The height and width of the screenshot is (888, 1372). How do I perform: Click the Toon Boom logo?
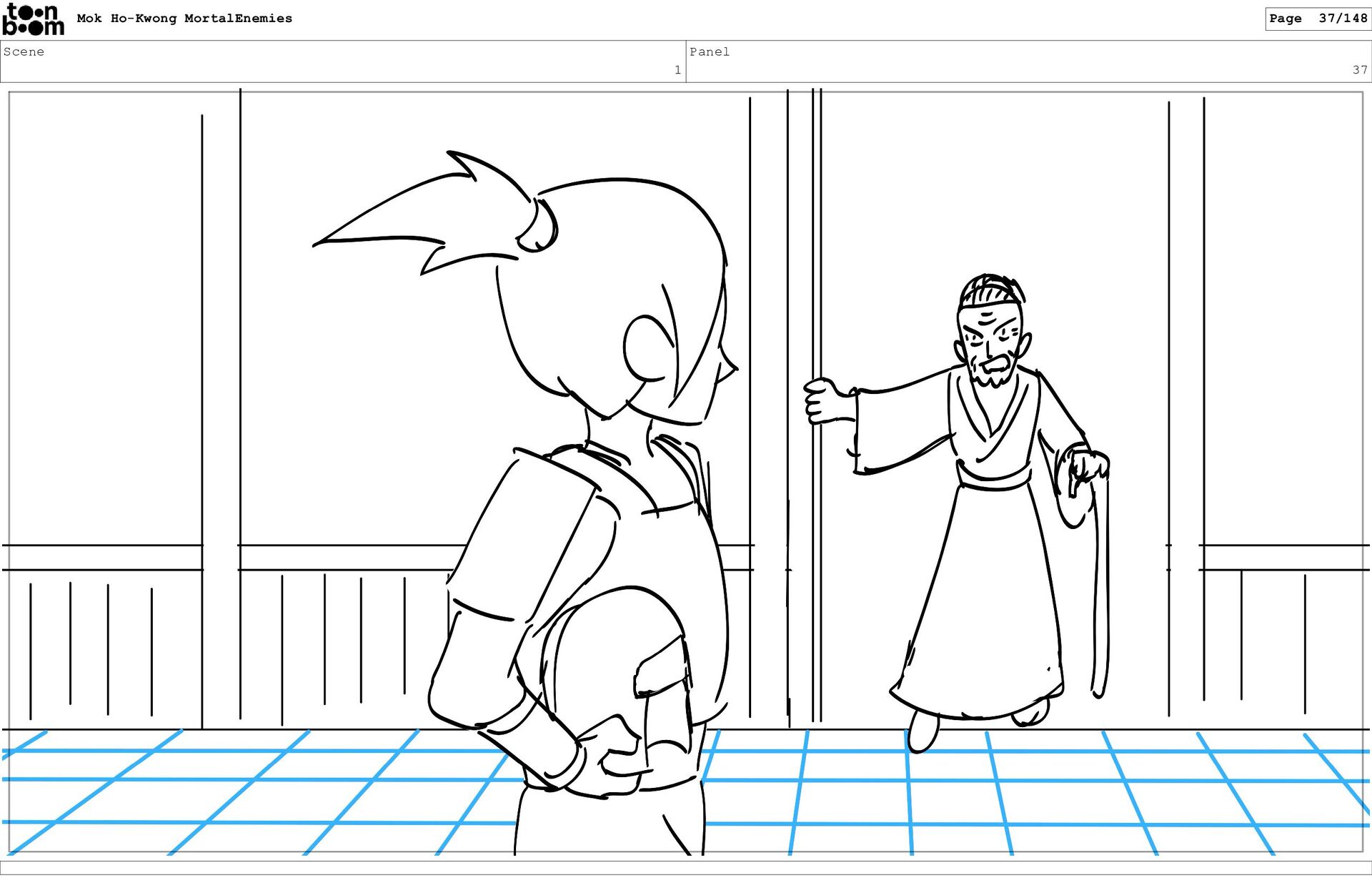coord(33,19)
